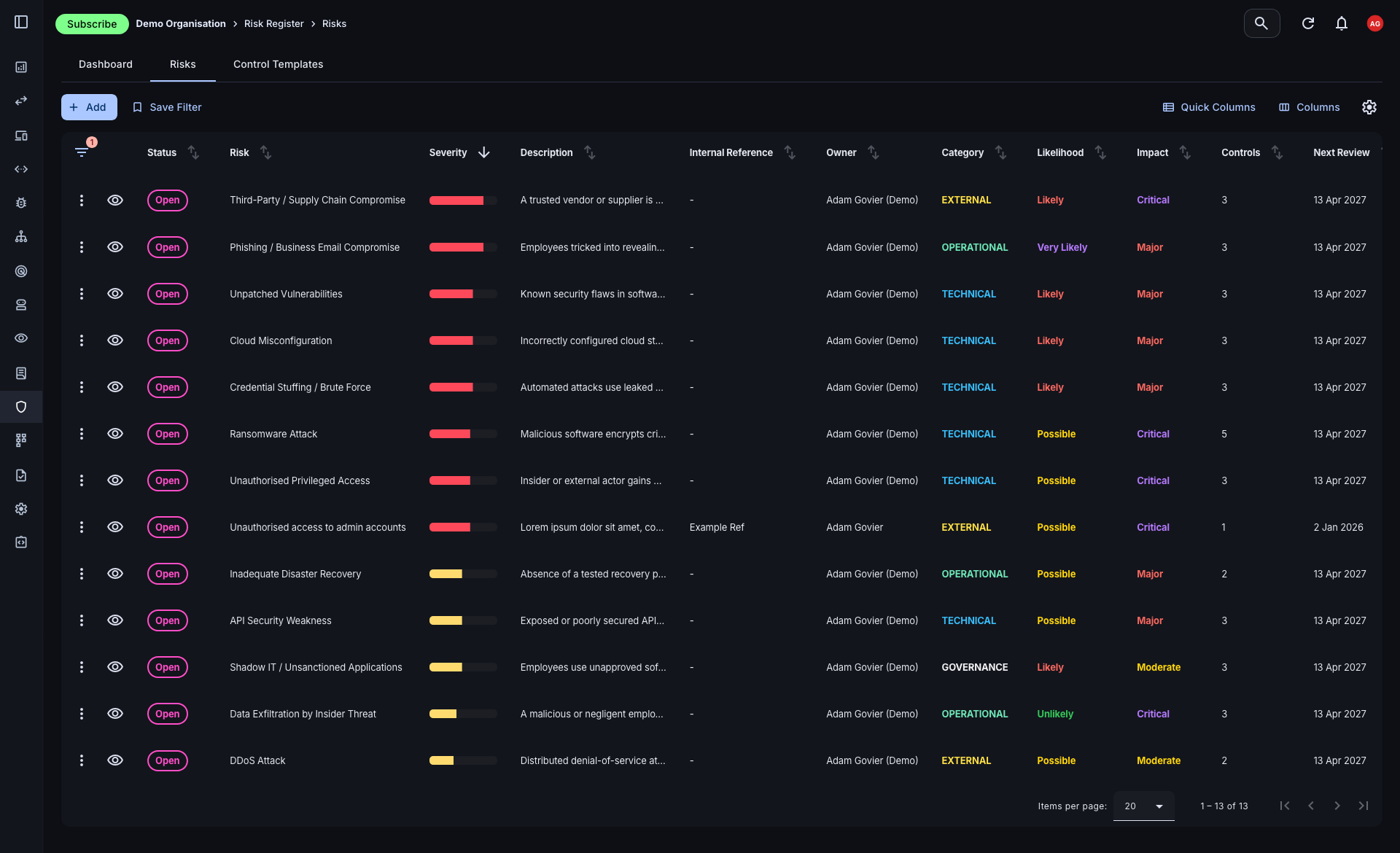Screen dimensions: 1400x853
Task: Open the notifications bell
Action: tap(1342, 23)
